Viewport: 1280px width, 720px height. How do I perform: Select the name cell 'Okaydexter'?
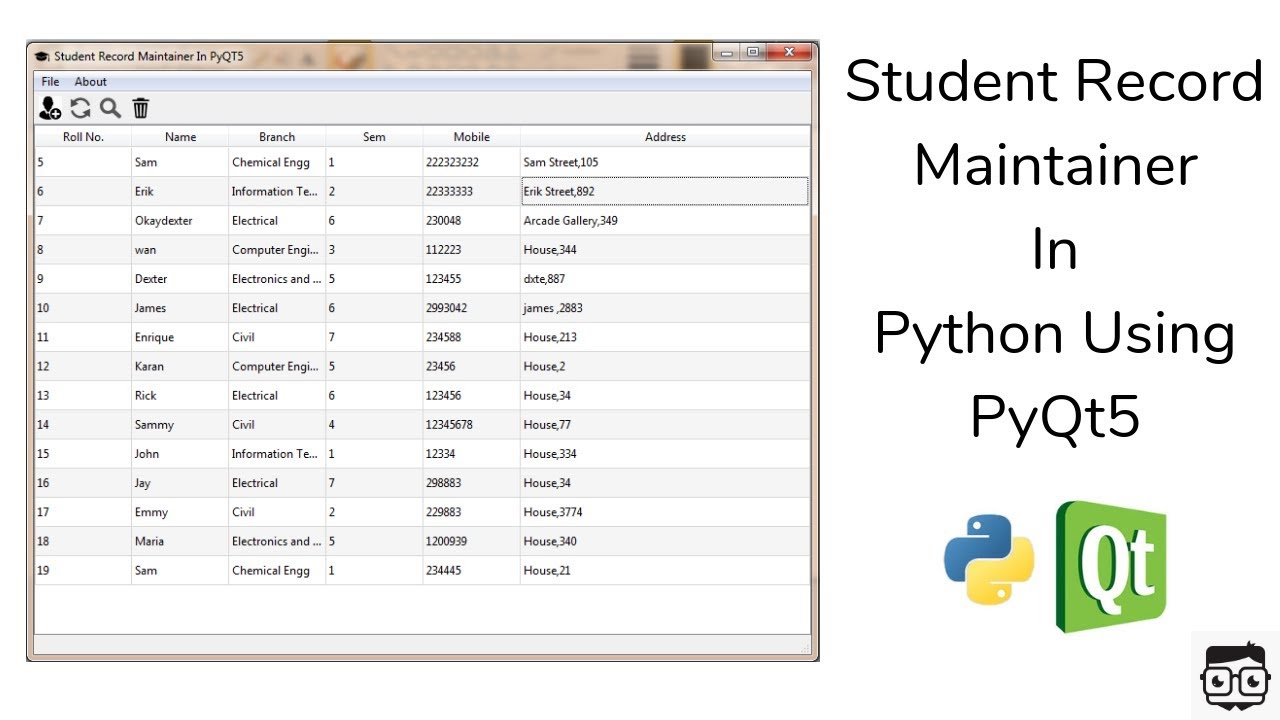click(x=180, y=220)
